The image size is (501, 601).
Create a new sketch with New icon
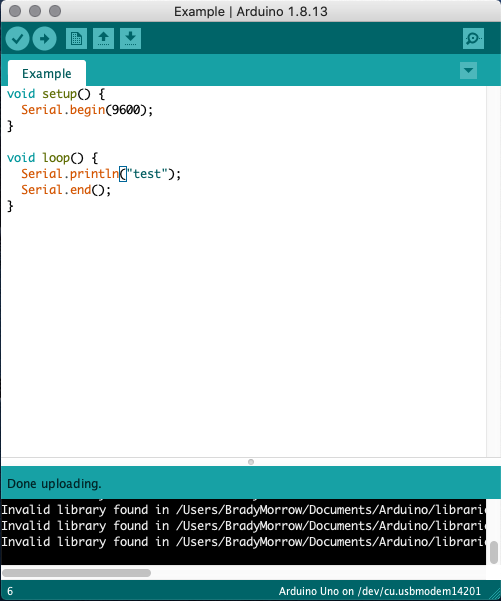[x=76, y=38]
